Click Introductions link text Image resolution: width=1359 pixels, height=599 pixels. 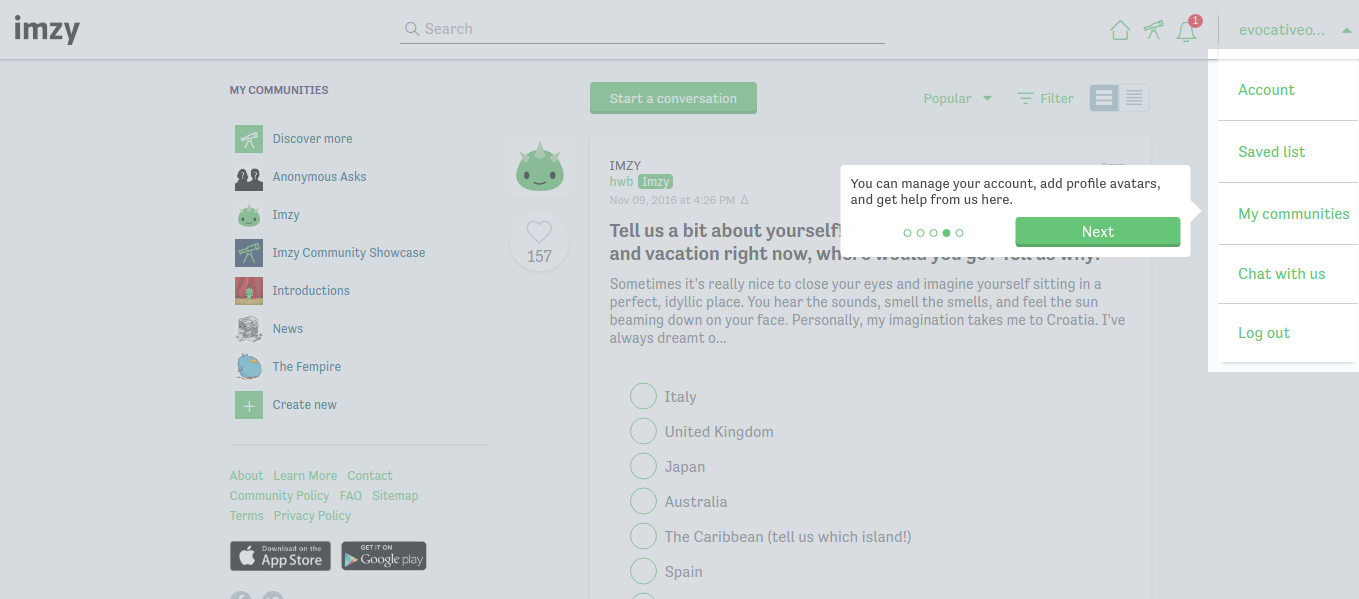(x=311, y=291)
